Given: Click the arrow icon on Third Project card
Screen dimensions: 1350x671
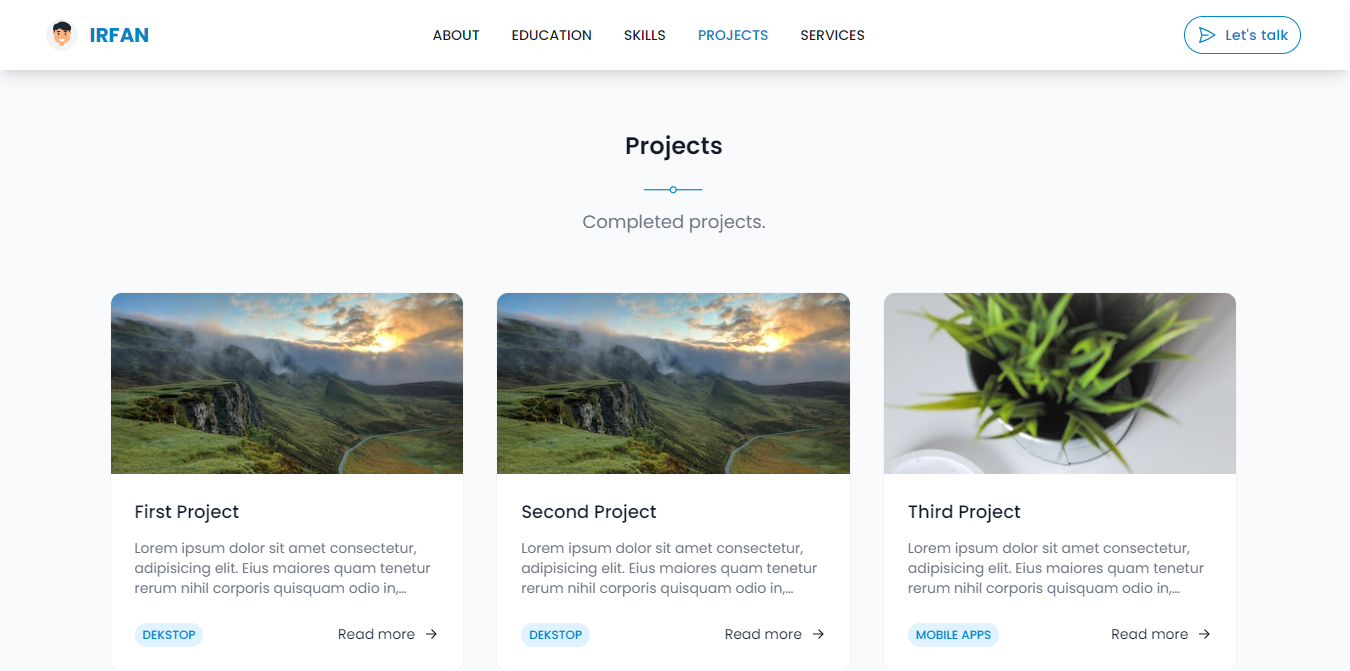Looking at the screenshot, I should tap(1204, 634).
